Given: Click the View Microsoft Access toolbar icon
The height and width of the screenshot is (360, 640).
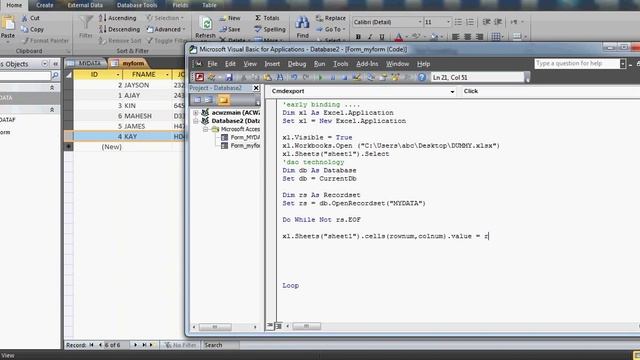Looking at the screenshot, I should coord(199,77).
